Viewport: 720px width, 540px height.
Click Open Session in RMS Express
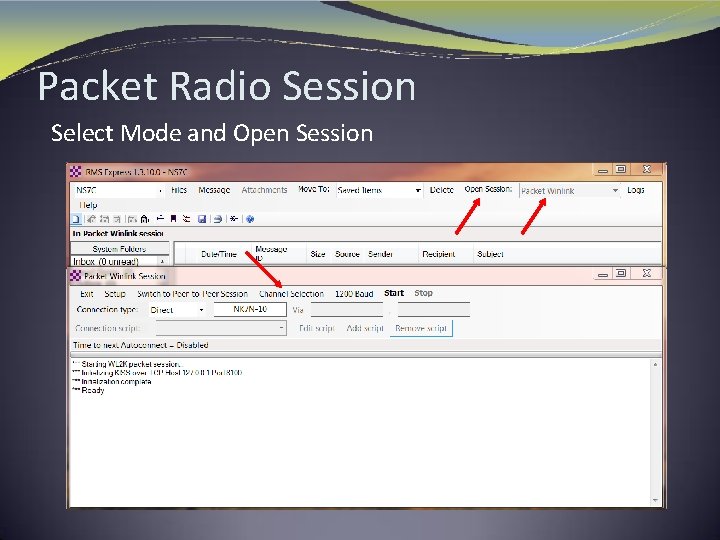tap(488, 189)
